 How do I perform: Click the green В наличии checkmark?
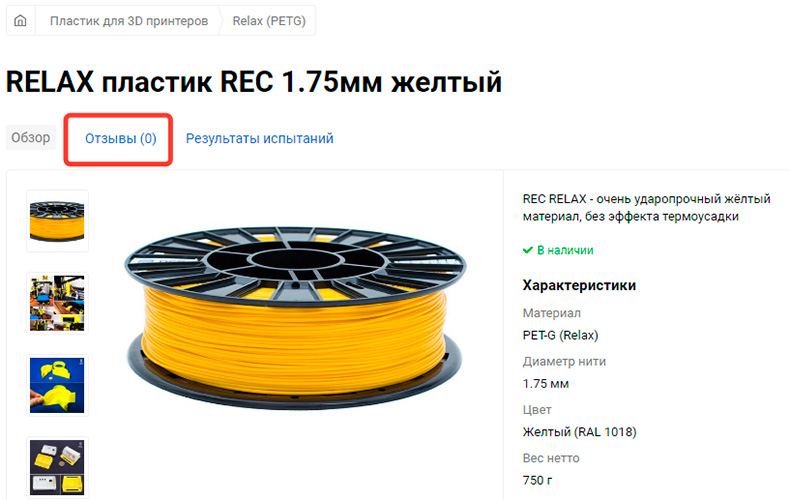click(527, 250)
